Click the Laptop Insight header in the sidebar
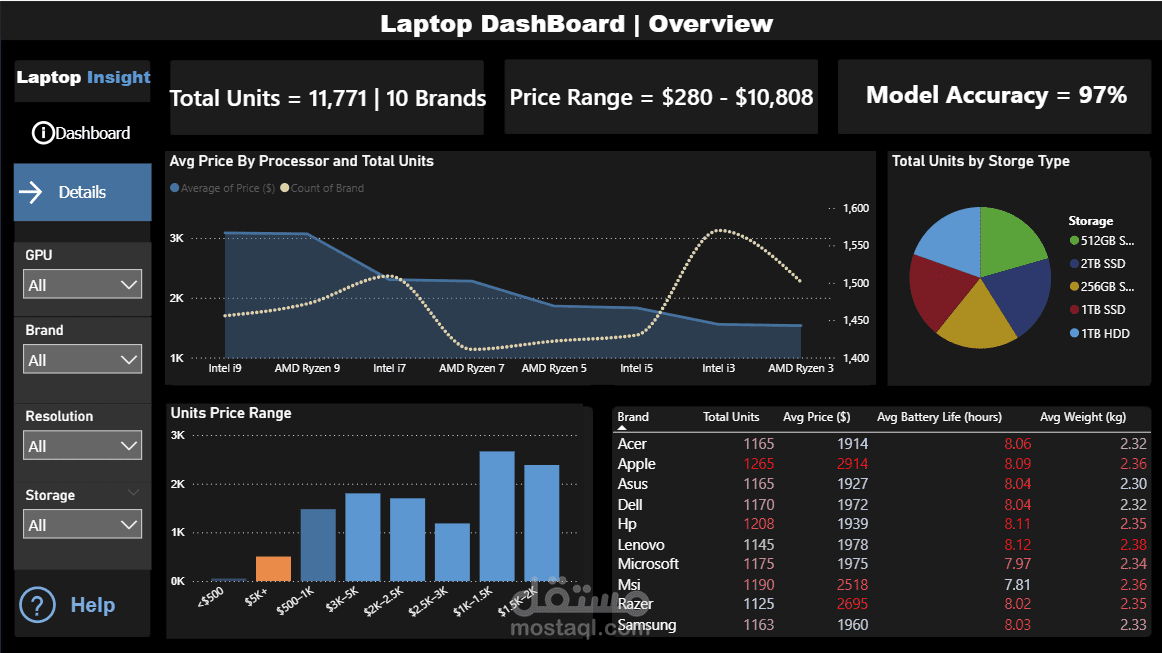Image resolution: width=1162 pixels, height=653 pixels. pyautogui.click(x=82, y=77)
